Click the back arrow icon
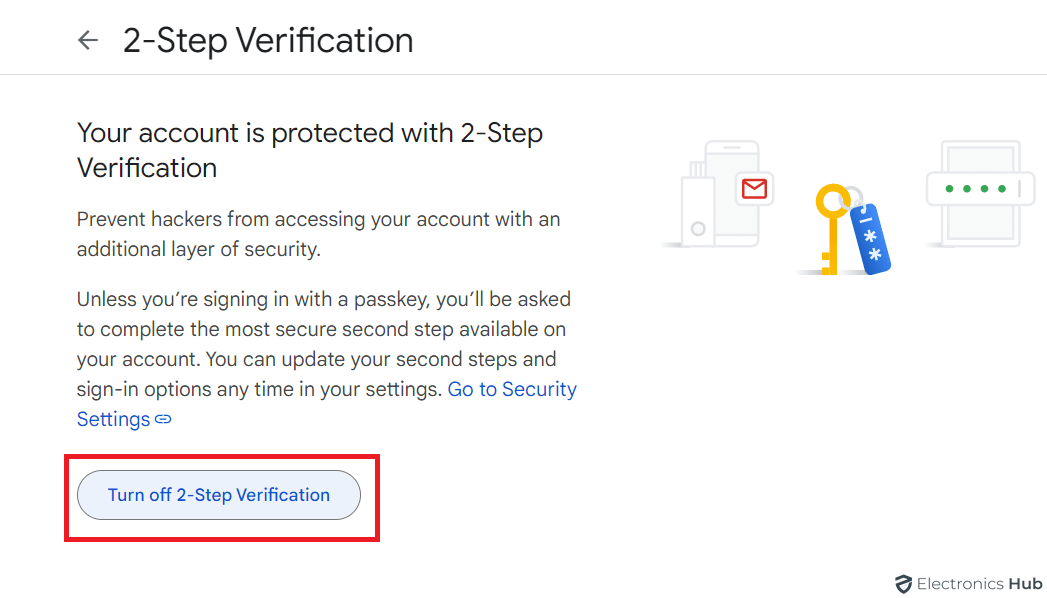Screen dimensions: 1047x598 [87, 40]
